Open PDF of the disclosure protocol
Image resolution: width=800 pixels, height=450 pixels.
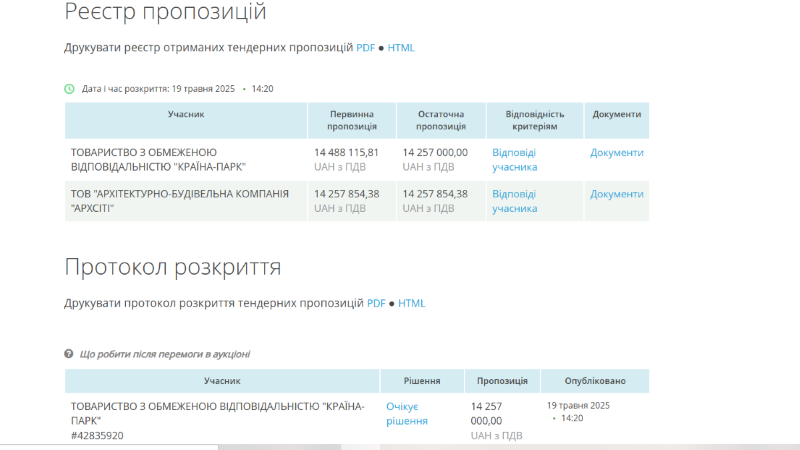(376, 303)
